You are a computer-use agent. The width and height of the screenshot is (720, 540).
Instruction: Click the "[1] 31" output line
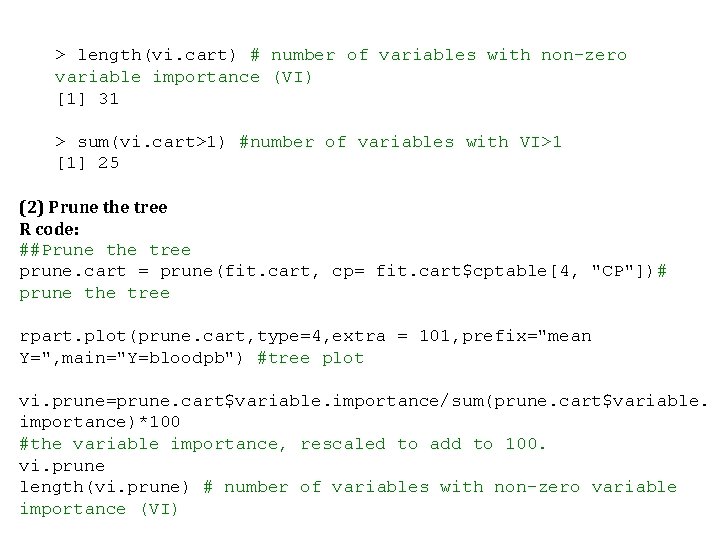[87, 99]
